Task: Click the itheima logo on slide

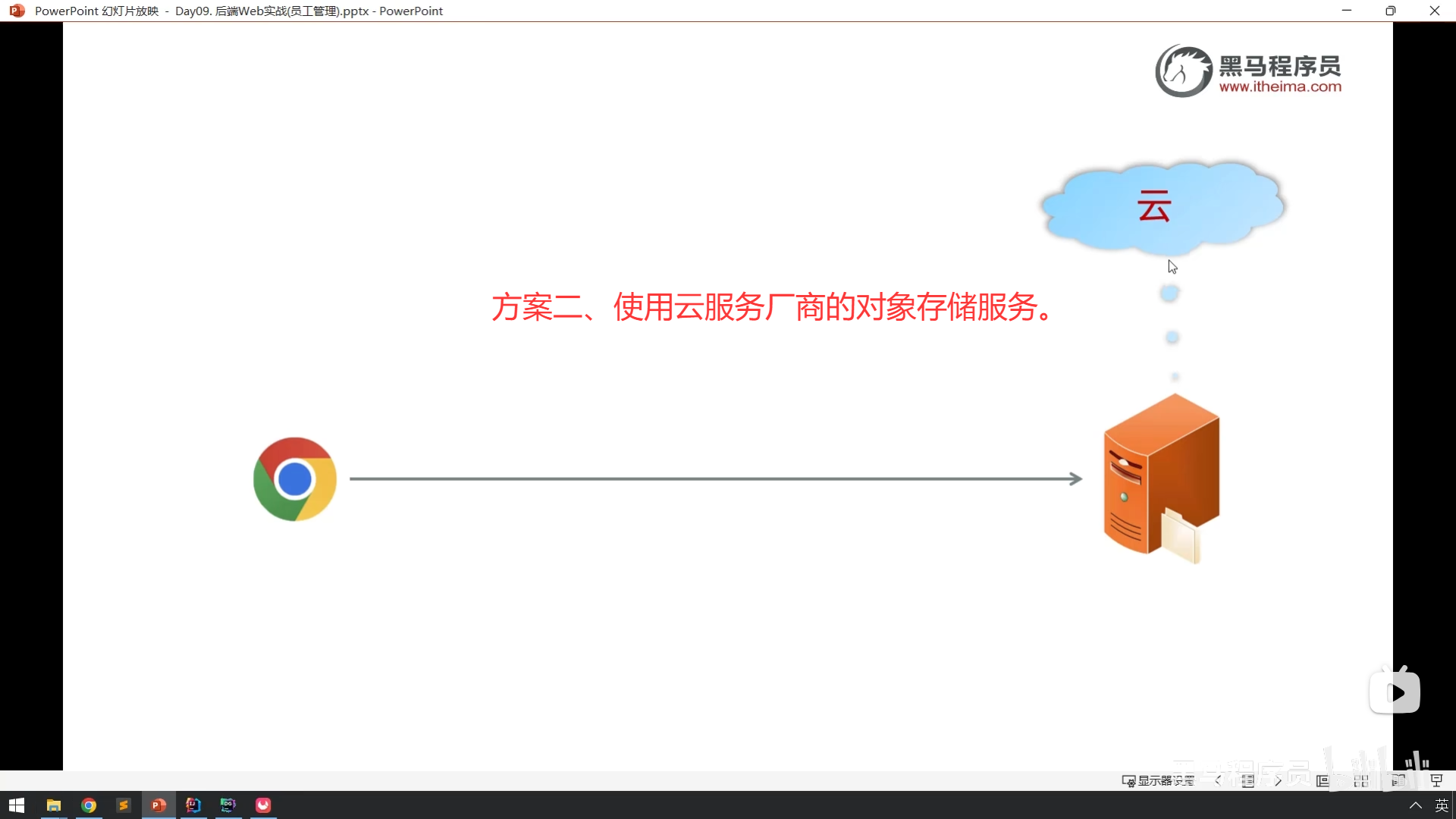Action: coord(1248,71)
